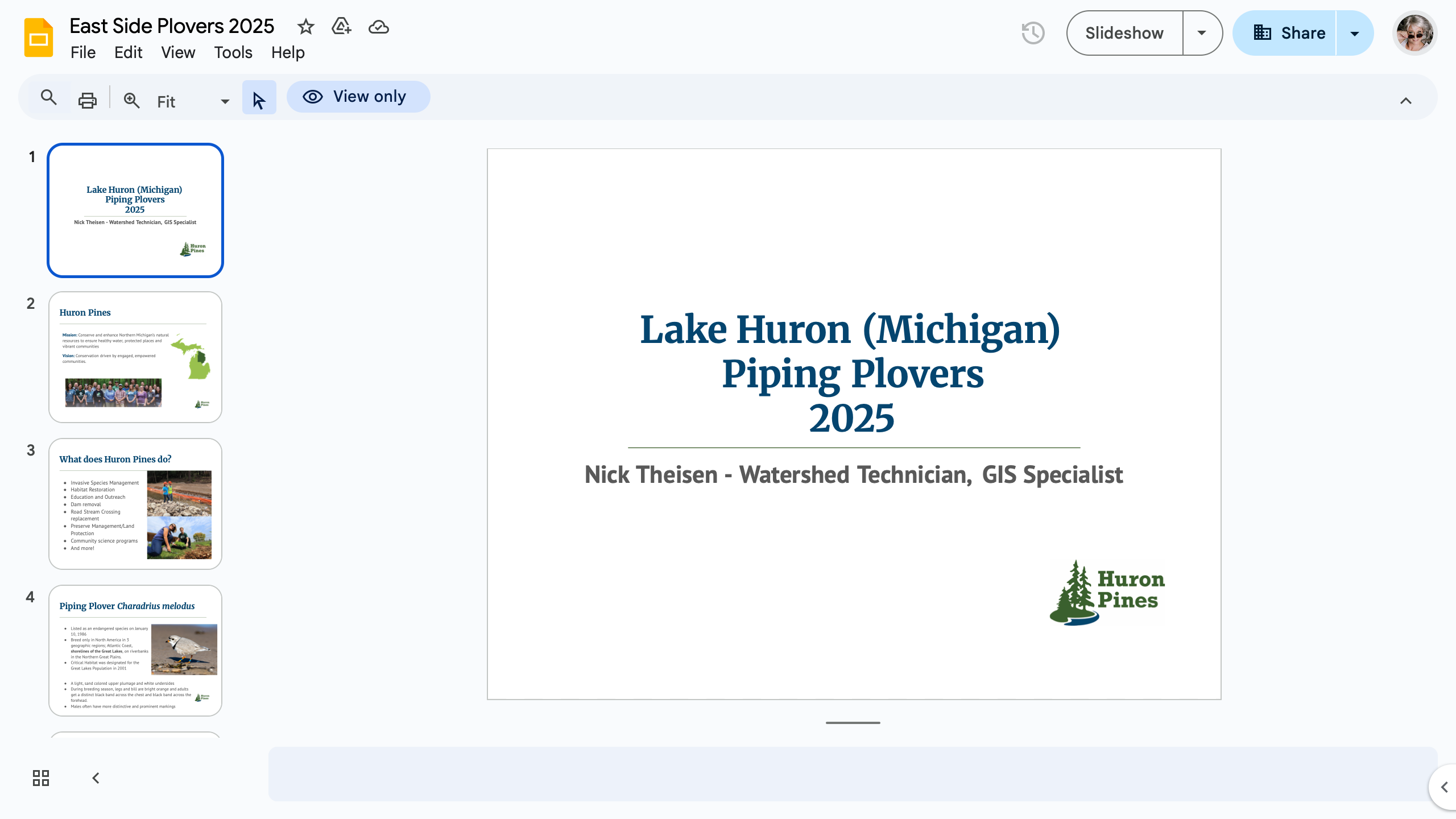Open version history clock icon

point(1033,33)
